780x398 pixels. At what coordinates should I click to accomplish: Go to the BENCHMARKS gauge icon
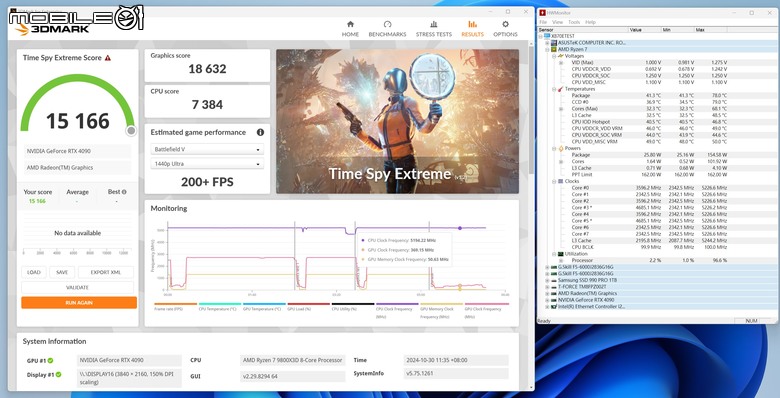pos(387,24)
